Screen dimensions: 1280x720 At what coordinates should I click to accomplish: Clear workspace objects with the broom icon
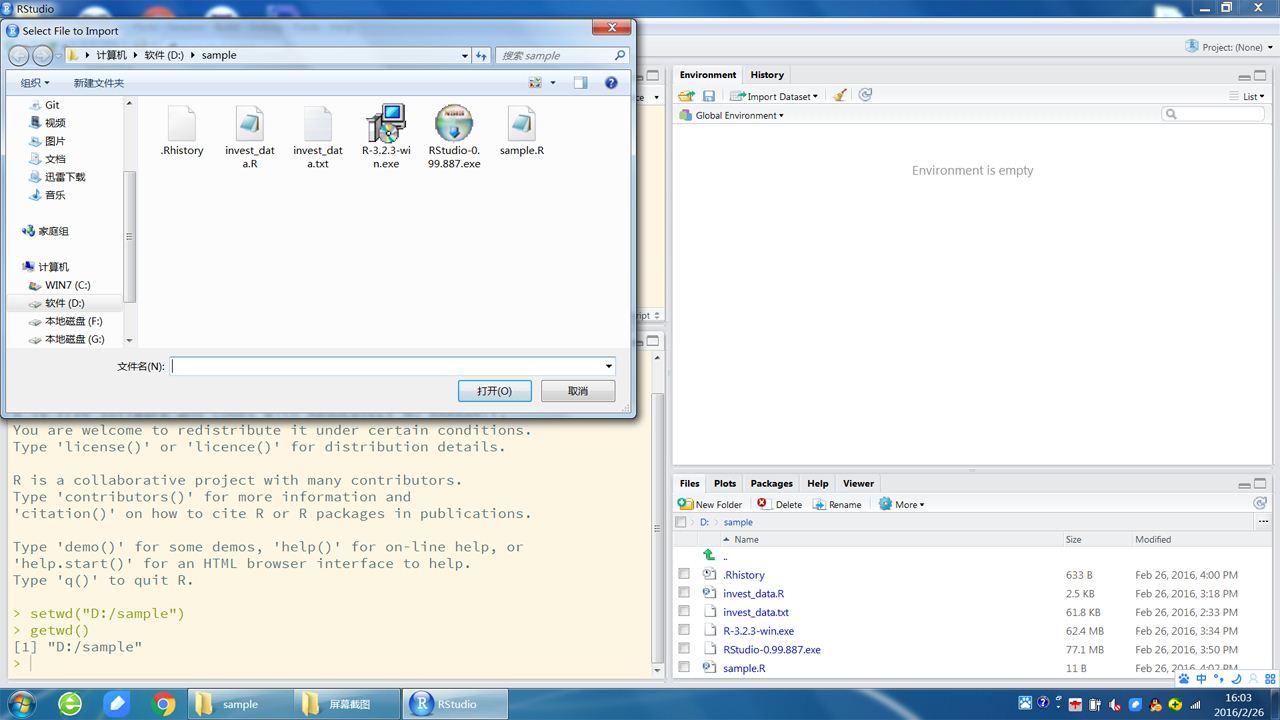[x=840, y=96]
